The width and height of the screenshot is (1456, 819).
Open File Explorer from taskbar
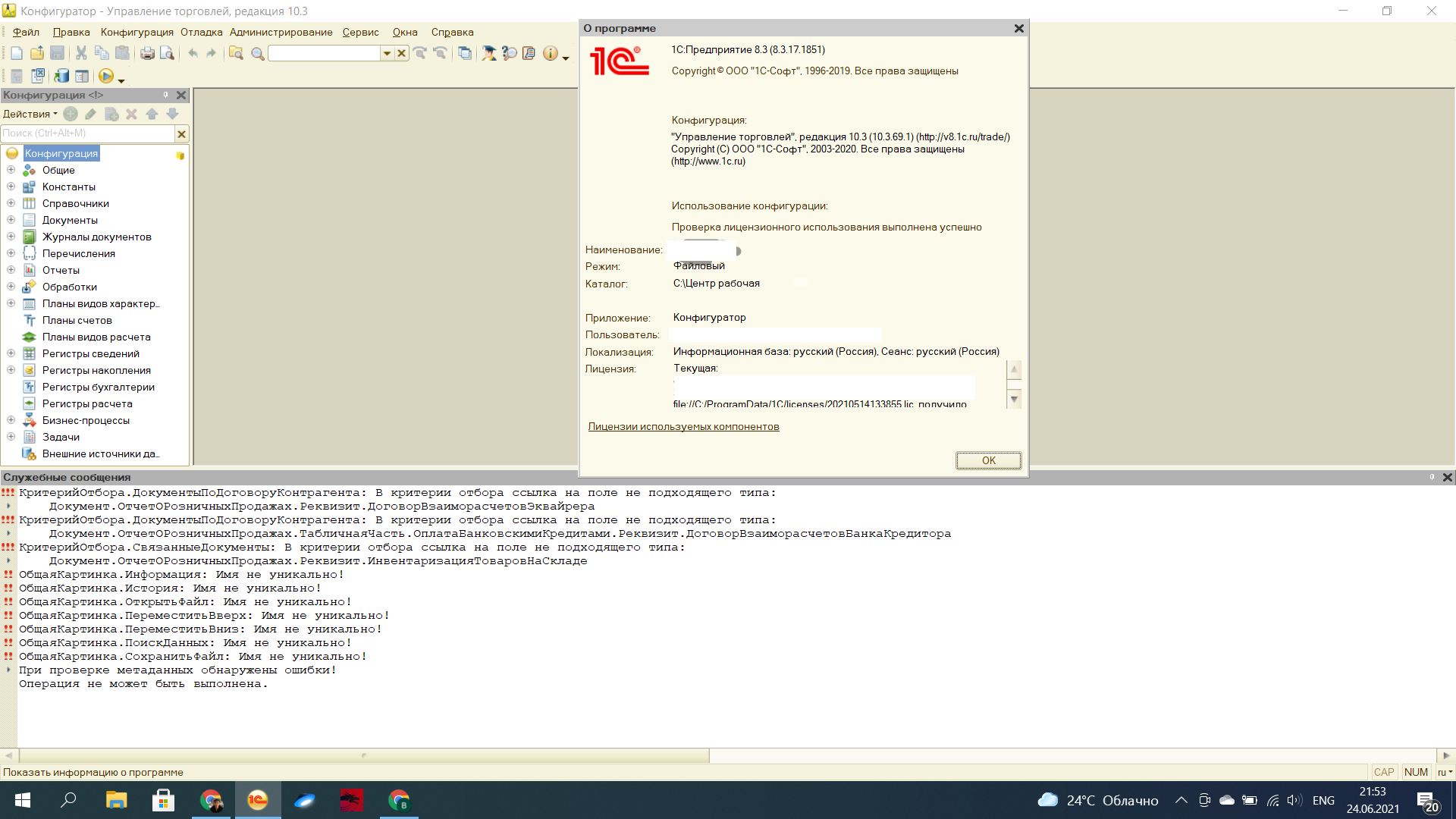116,800
